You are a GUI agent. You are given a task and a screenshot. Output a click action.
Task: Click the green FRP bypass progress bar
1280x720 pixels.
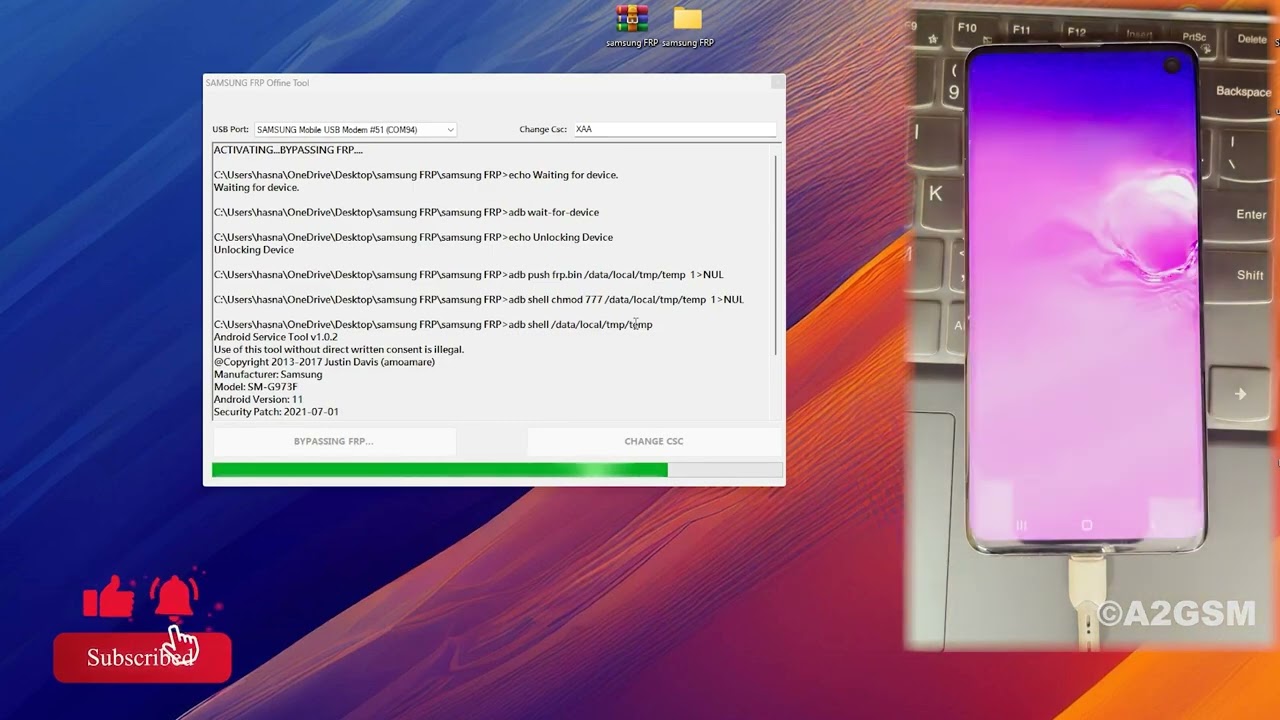pos(497,470)
